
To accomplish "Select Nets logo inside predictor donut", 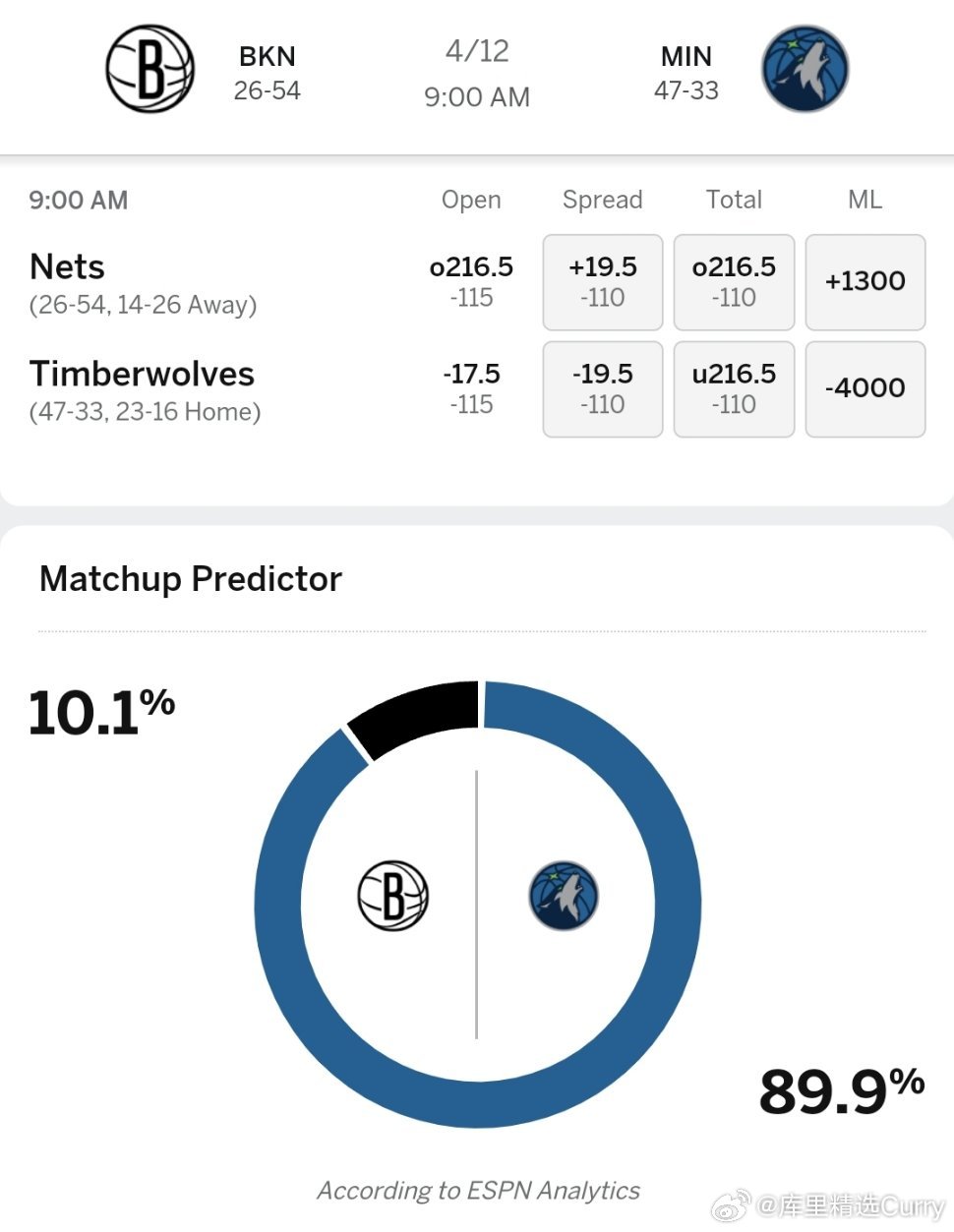I will tap(392, 896).
